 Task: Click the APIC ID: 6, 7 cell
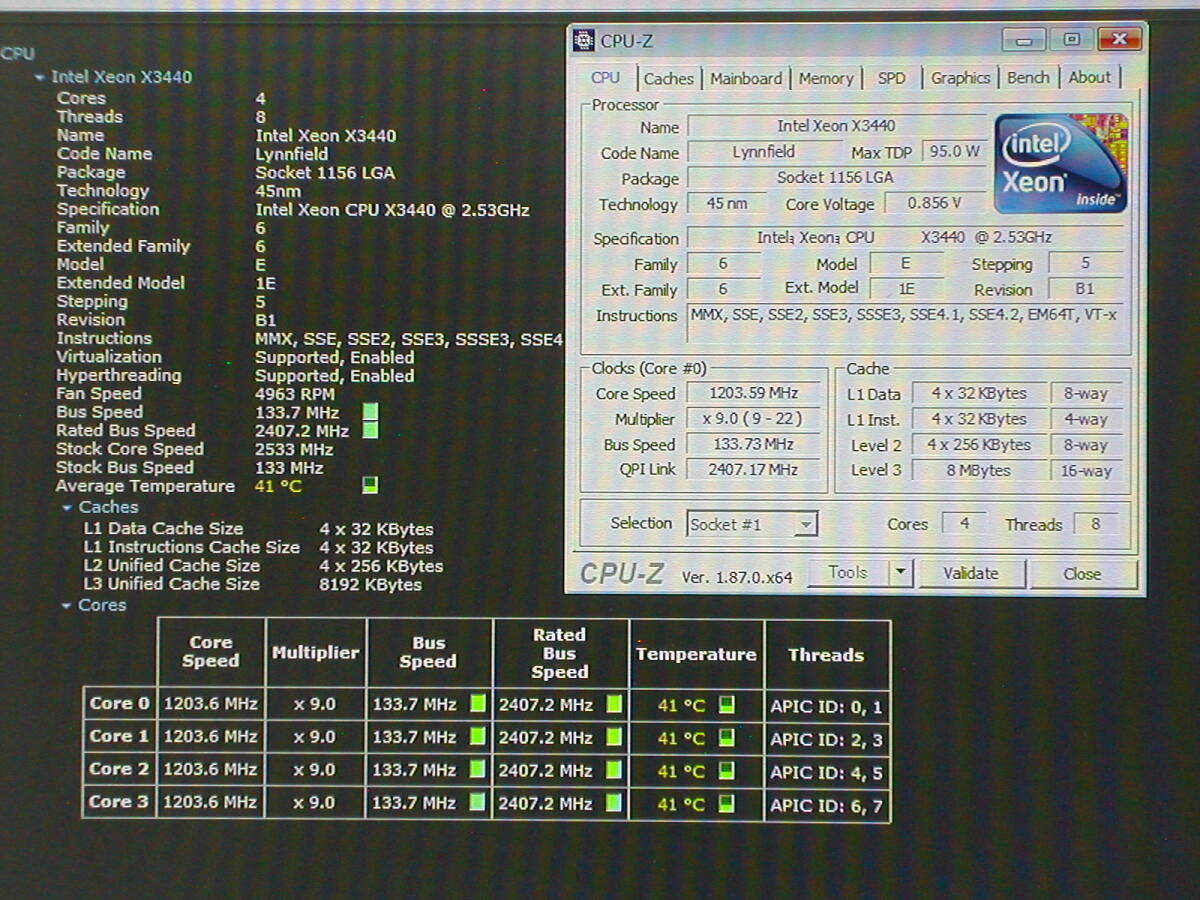pos(826,806)
